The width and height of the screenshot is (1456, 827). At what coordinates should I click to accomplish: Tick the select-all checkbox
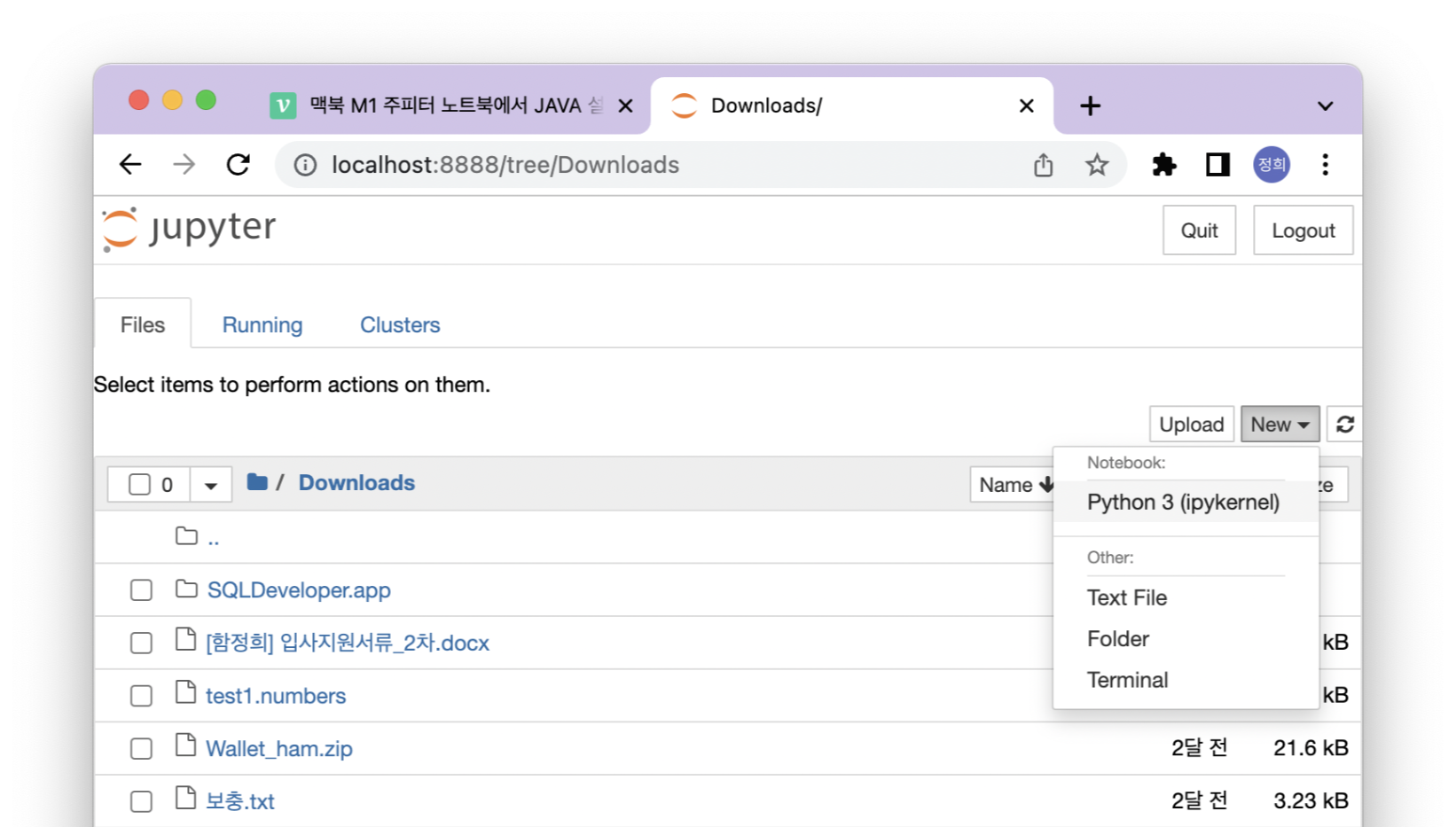(139, 484)
